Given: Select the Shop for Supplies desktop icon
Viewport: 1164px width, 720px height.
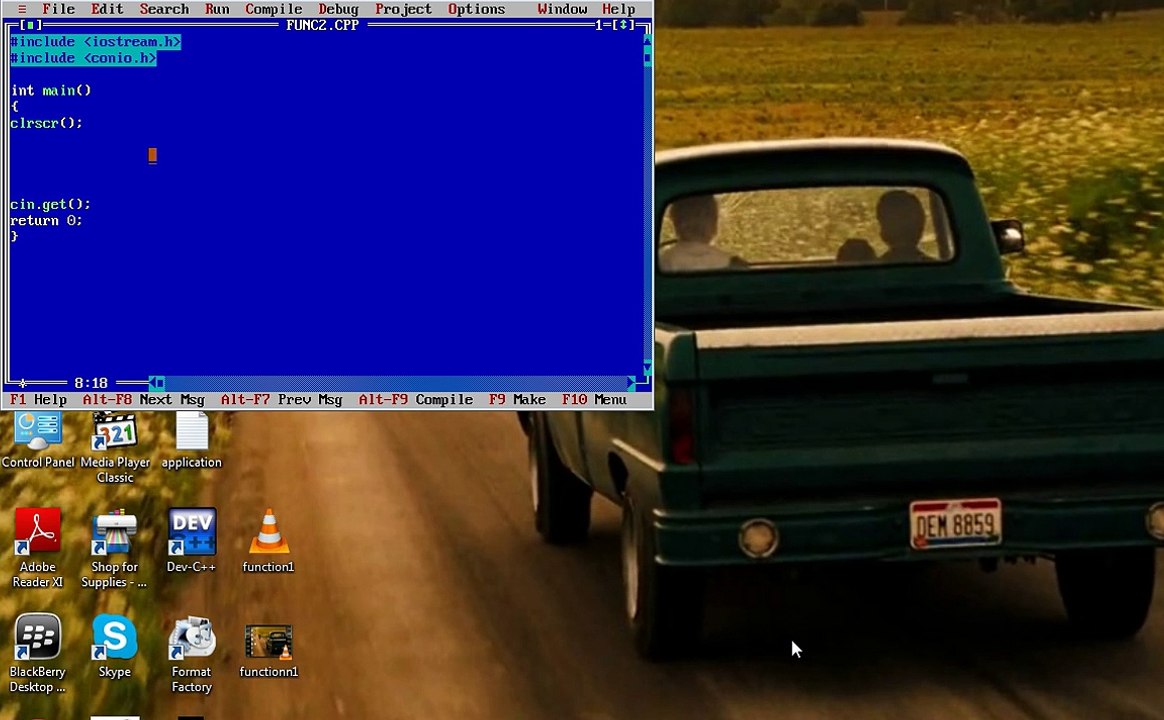Looking at the screenshot, I should pyautogui.click(x=114, y=549).
